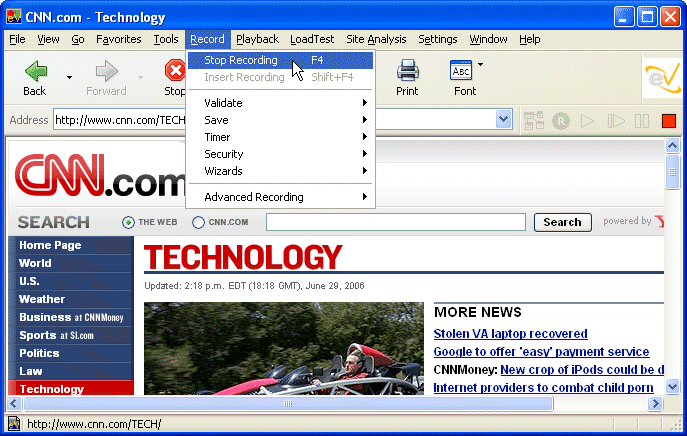Select THE WEB radio button
This screenshot has height=436, width=687.
tap(128, 223)
